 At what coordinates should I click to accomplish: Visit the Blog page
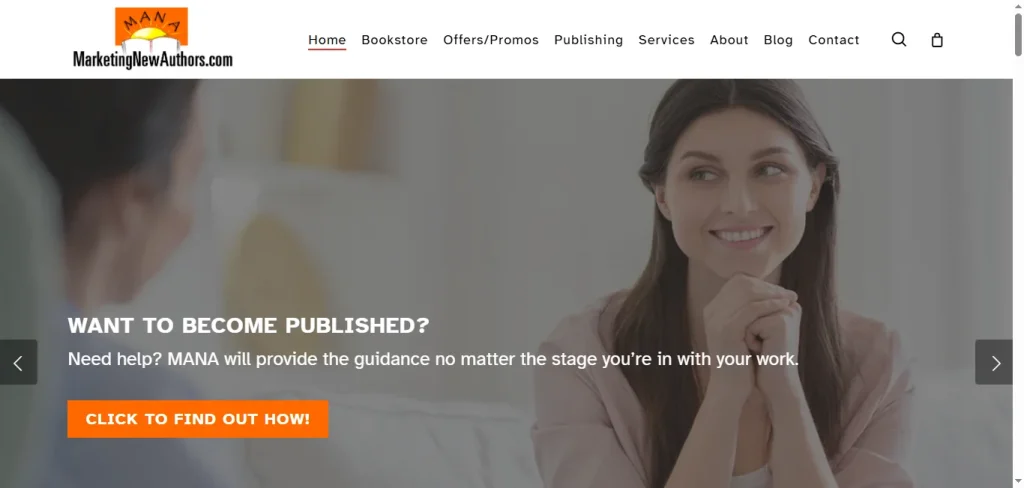(x=778, y=40)
